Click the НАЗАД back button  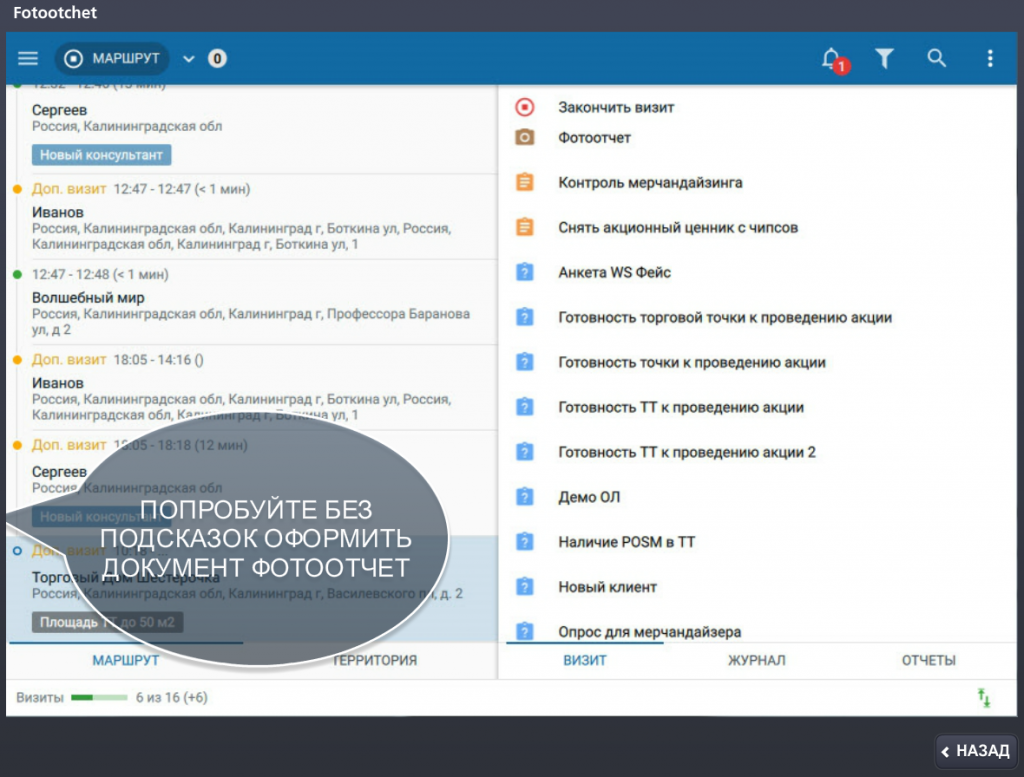[x=976, y=751]
